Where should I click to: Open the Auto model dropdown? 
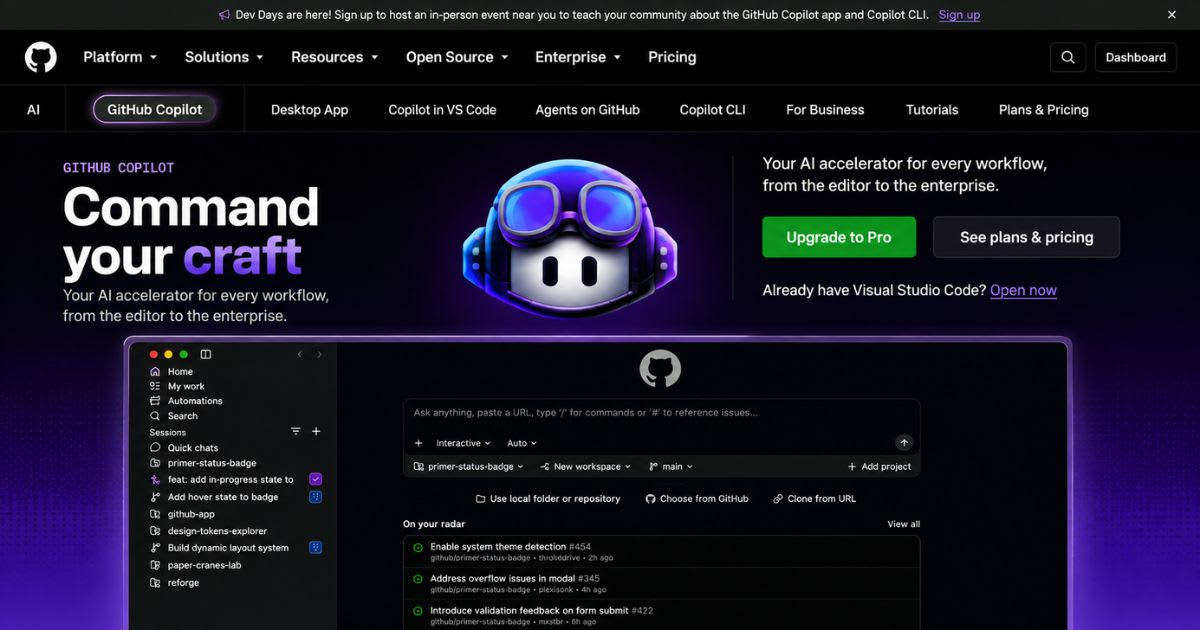tap(522, 443)
